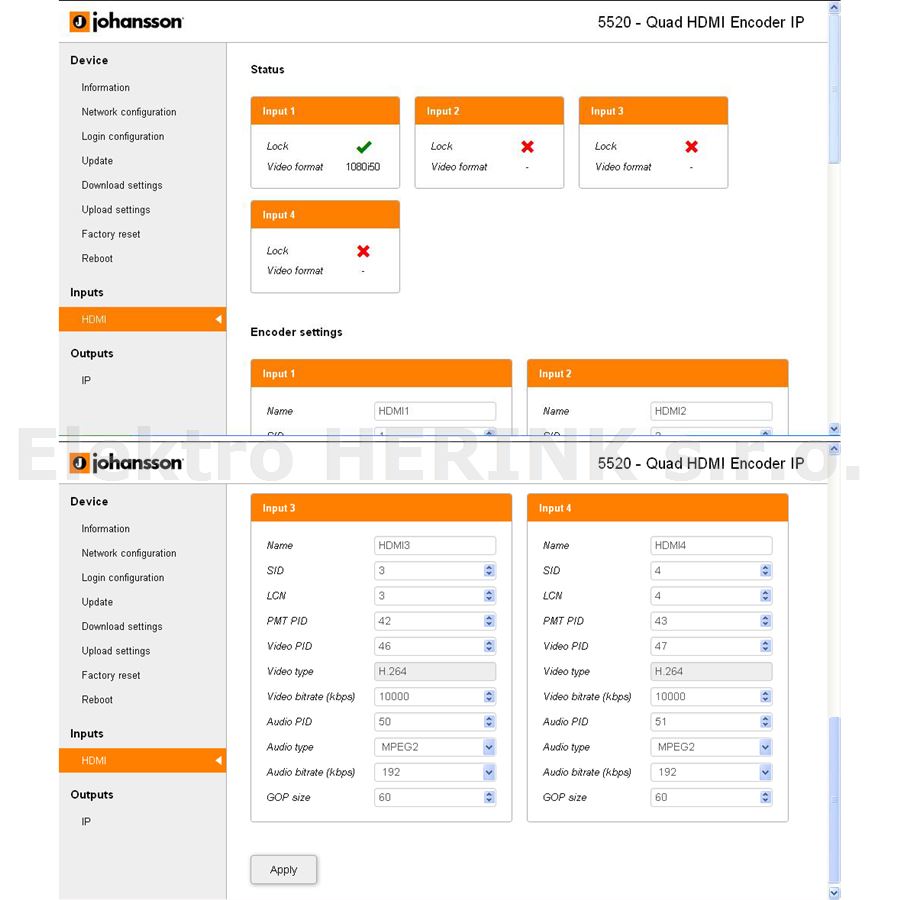Open the Input 3 Audio type dropdown
Screen dimensions: 900x900
pos(435,747)
